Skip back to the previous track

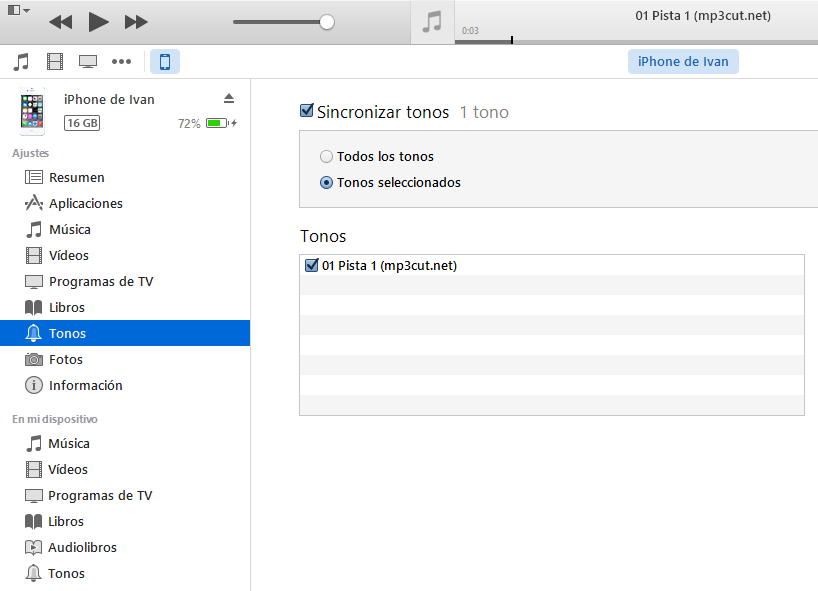point(61,22)
